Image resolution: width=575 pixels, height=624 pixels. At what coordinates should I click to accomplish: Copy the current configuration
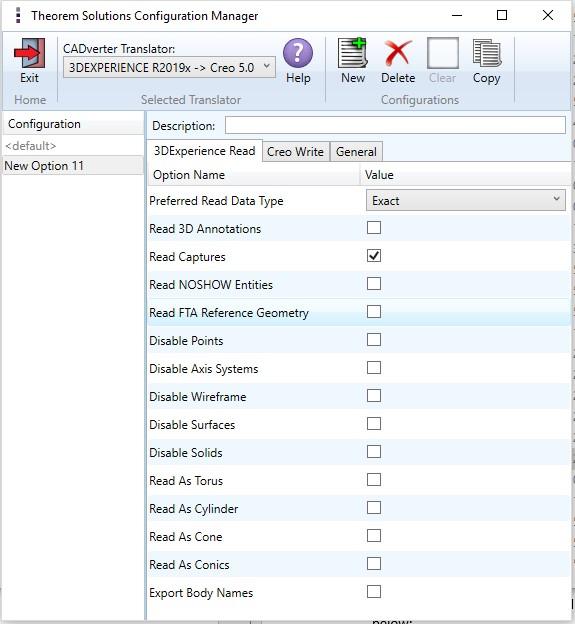point(487,53)
